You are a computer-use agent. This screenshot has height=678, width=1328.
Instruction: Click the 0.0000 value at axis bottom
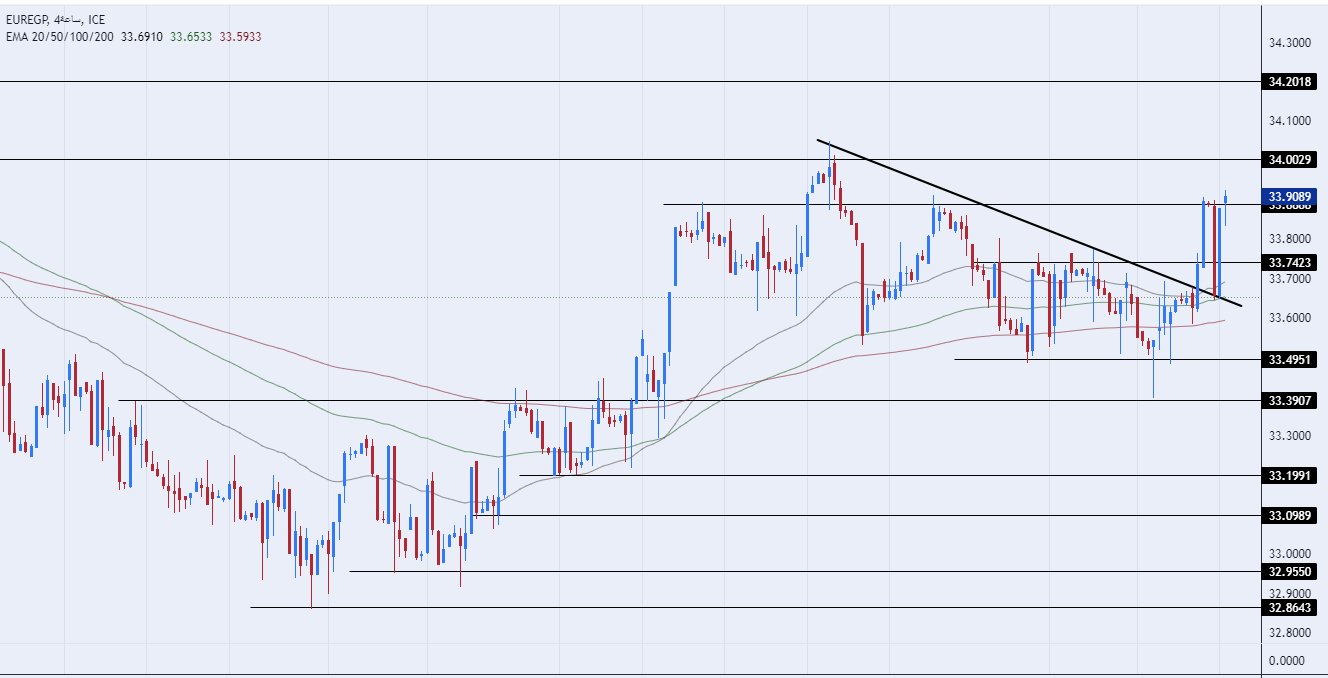pyautogui.click(x=1289, y=661)
